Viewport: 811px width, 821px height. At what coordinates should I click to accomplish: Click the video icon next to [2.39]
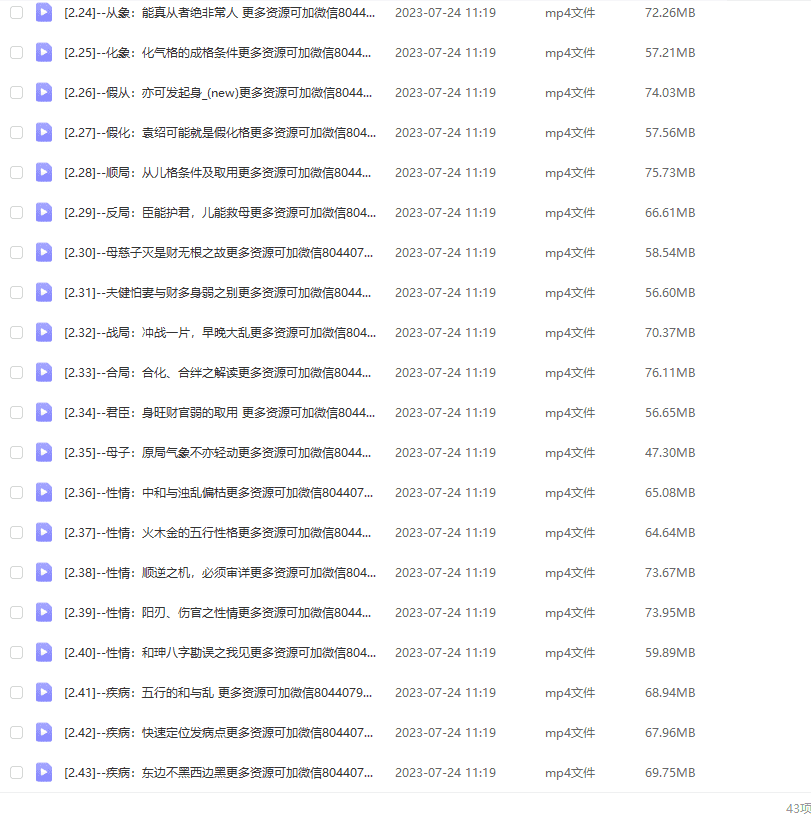[x=44, y=612]
